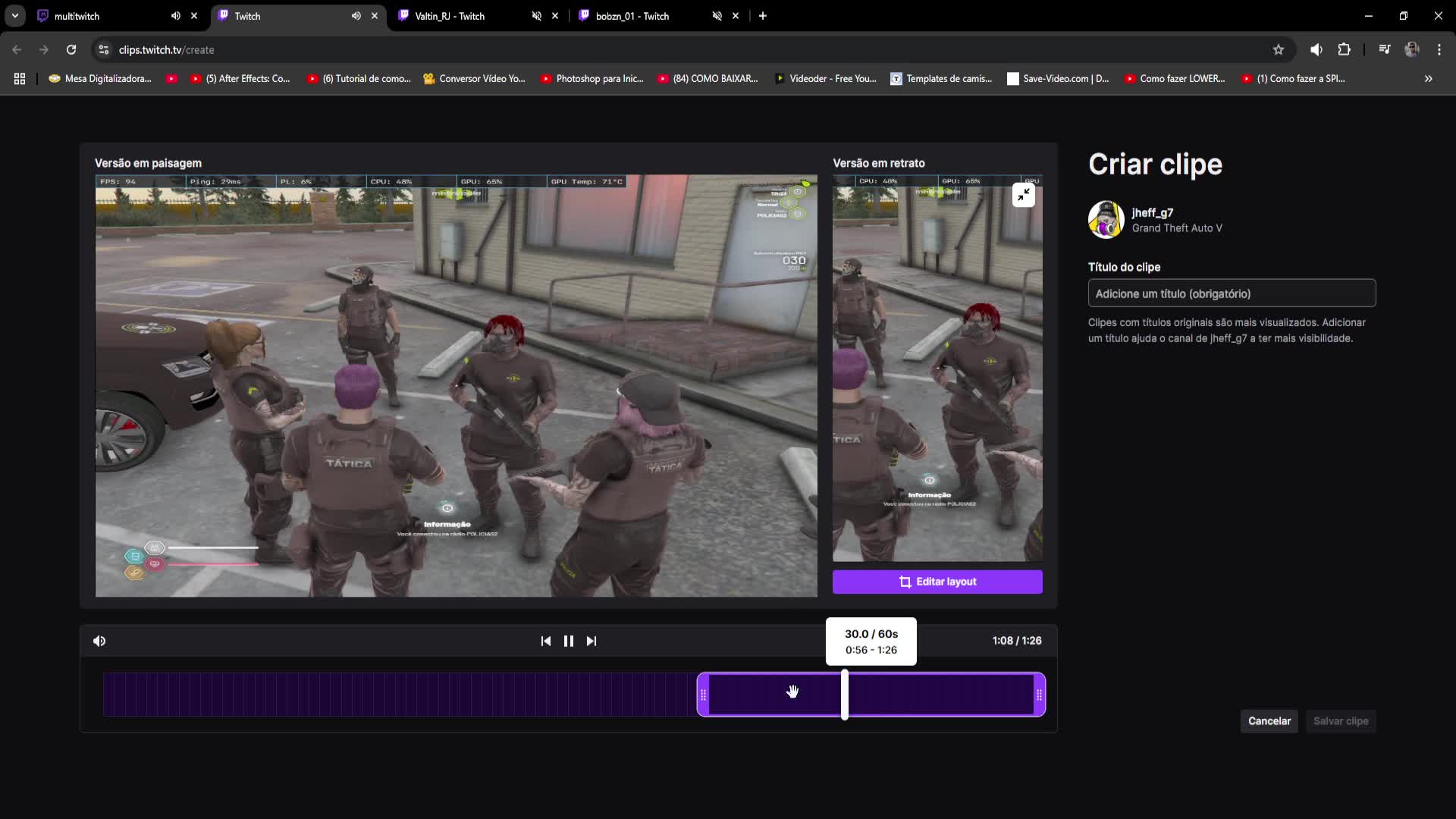
Task: Open a new browser tab
Action: pos(763,16)
